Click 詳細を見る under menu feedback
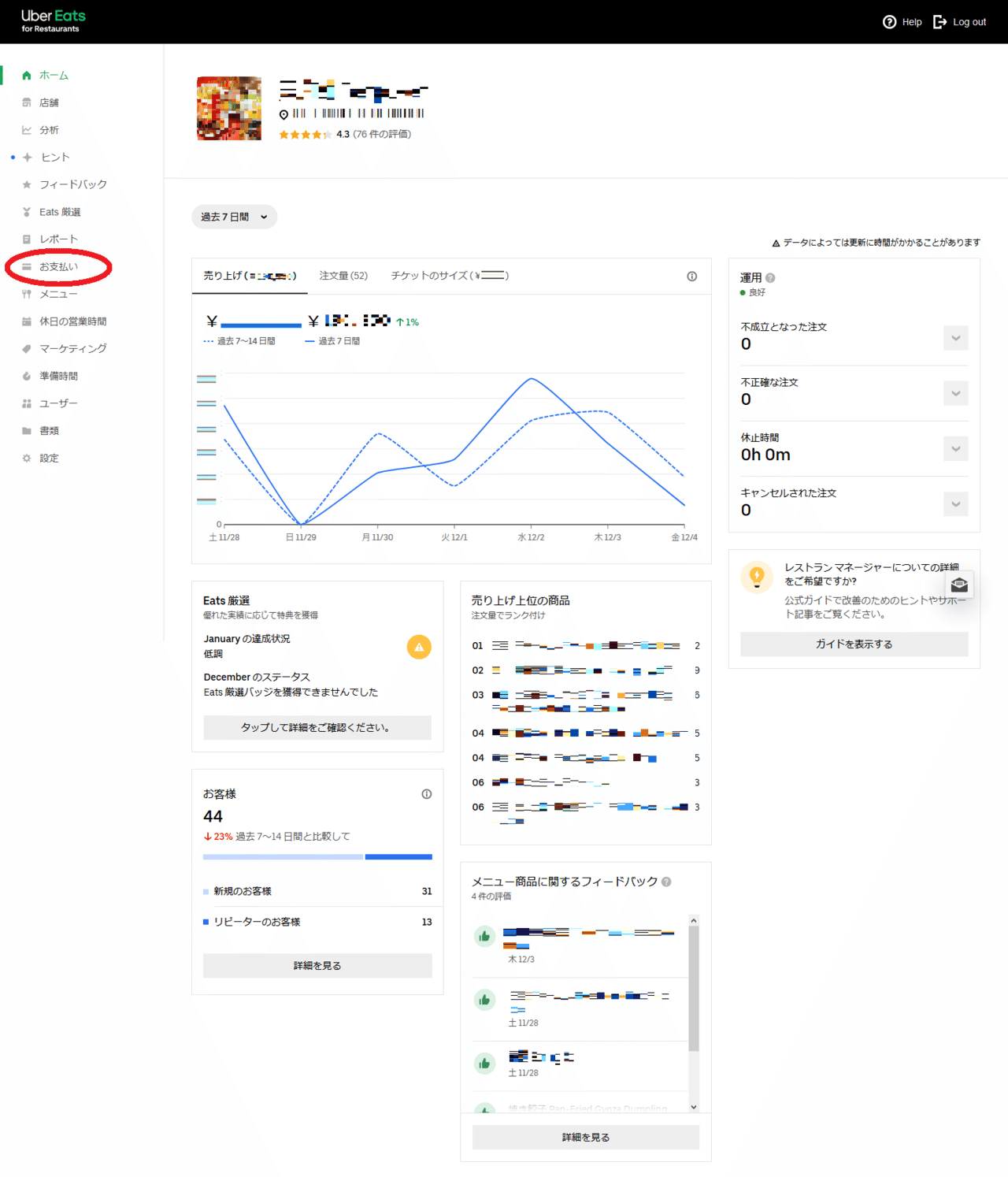1008x1177 pixels. pyautogui.click(x=586, y=1138)
